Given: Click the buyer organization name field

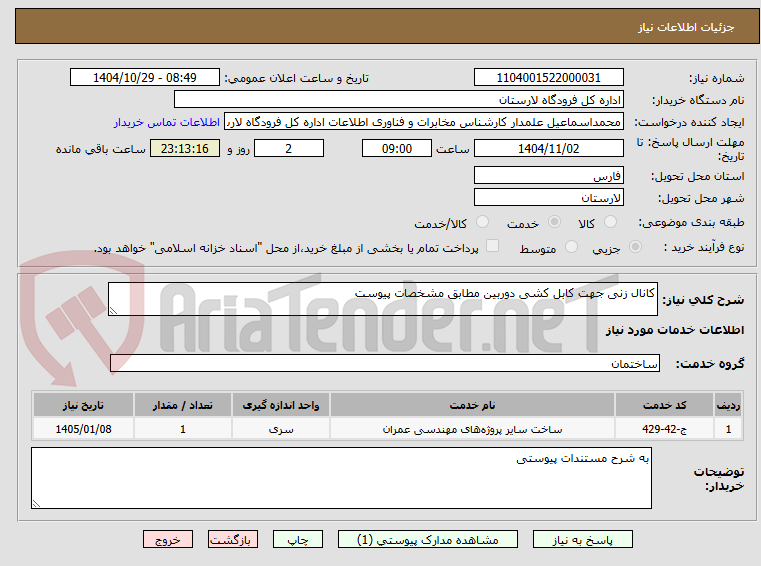Looking at the screenshot, I should (398, 100).
